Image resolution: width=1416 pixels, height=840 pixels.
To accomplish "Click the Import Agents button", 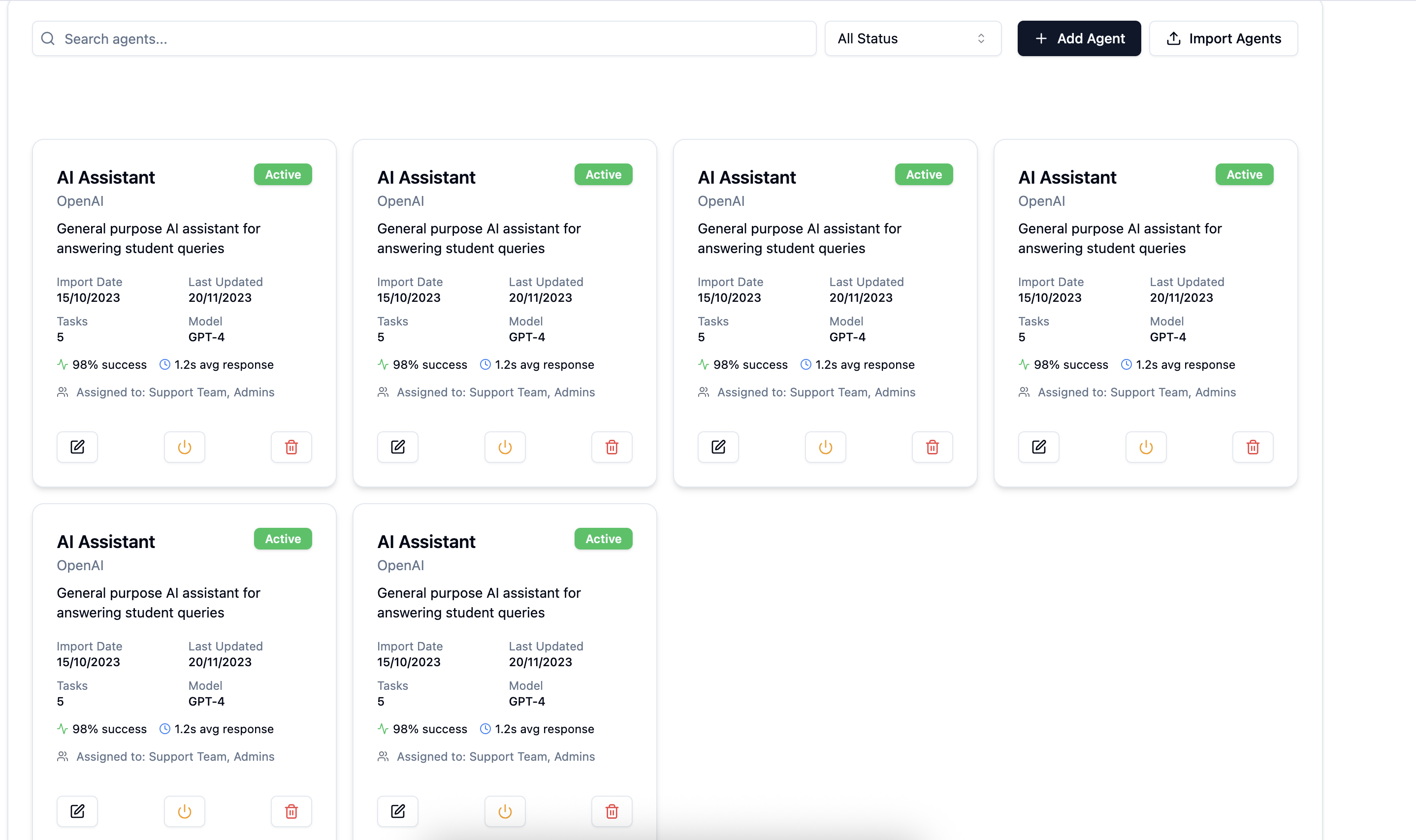I will click(x=1223, y=38).
